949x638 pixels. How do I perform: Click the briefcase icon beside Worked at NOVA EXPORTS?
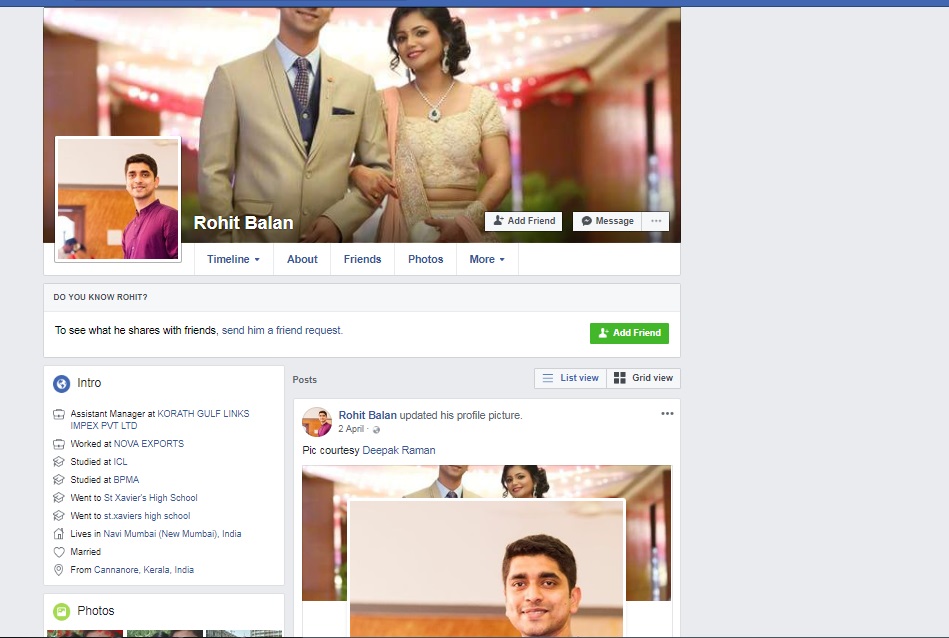59,444
